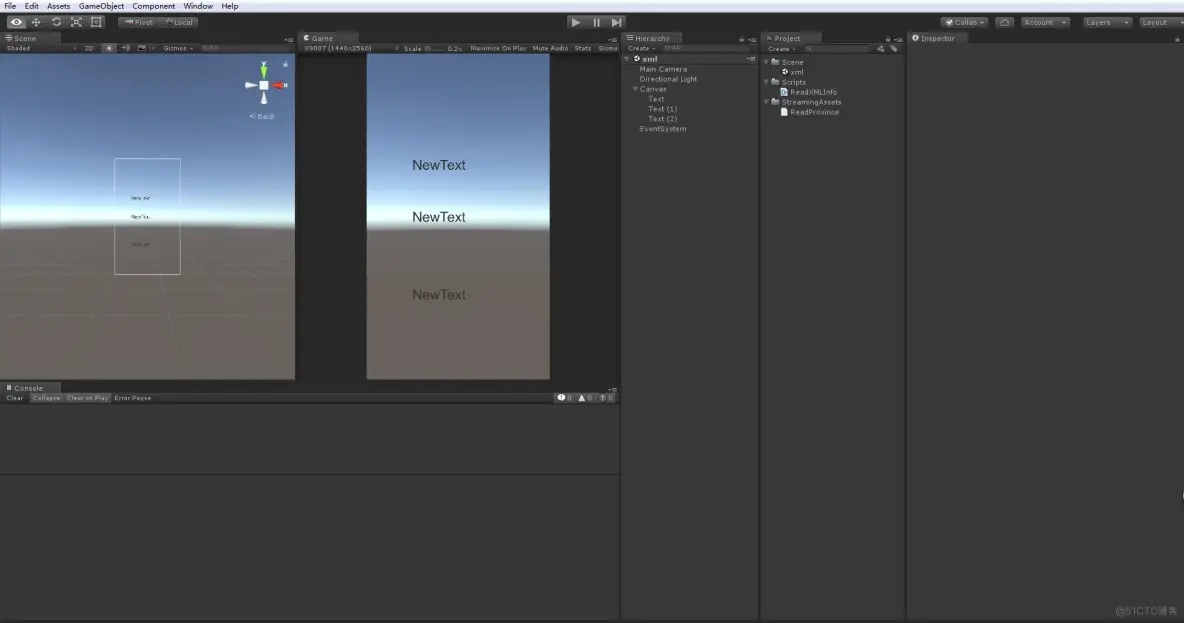Click the Step frame button
This screenshot has height=623, width=1184.
point(617,23)
